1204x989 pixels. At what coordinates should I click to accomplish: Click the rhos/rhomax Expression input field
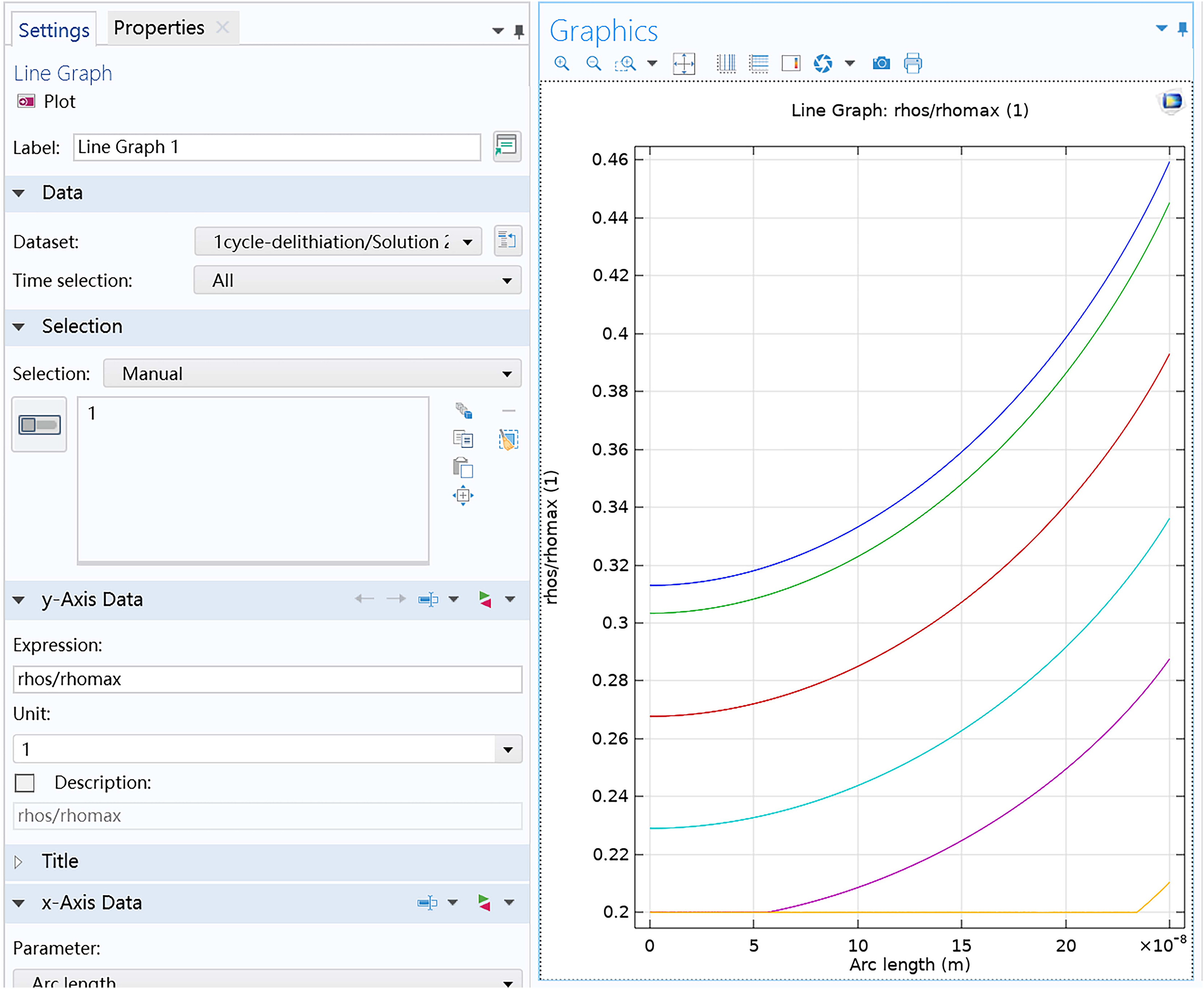click(x=267, y=679)
